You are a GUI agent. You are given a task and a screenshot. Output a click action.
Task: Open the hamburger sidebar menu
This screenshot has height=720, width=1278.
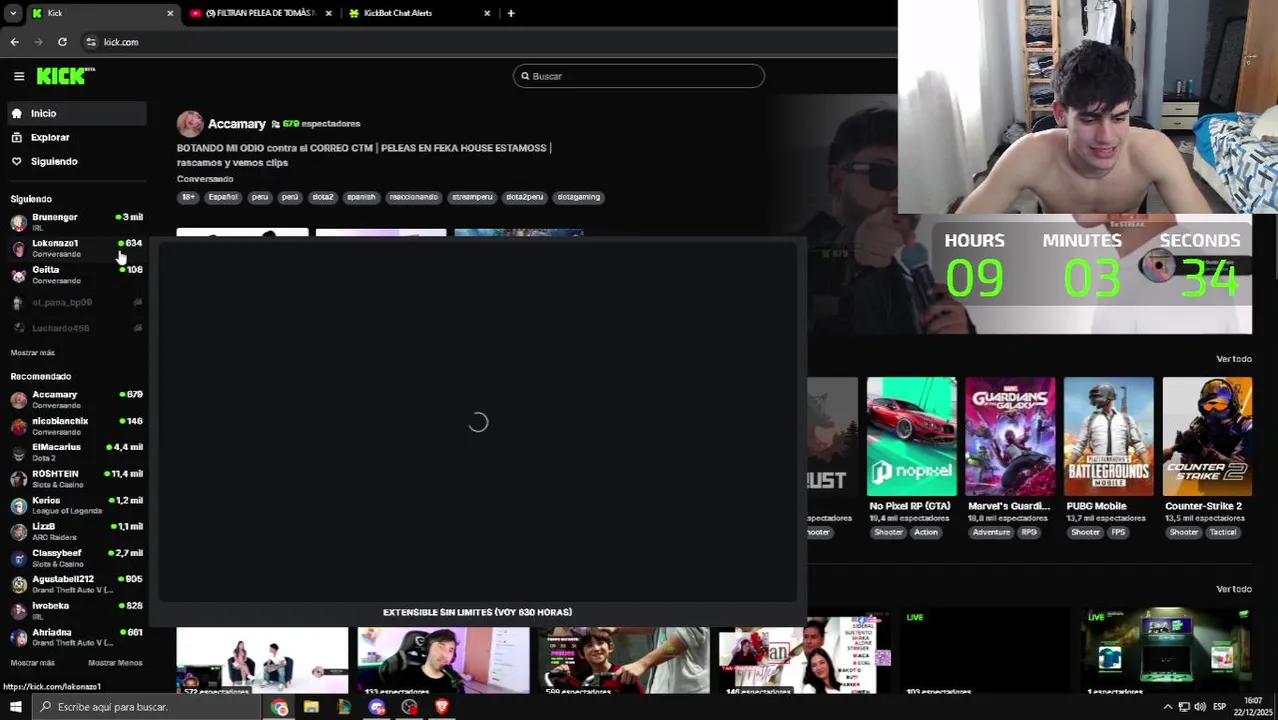(19, 76)
